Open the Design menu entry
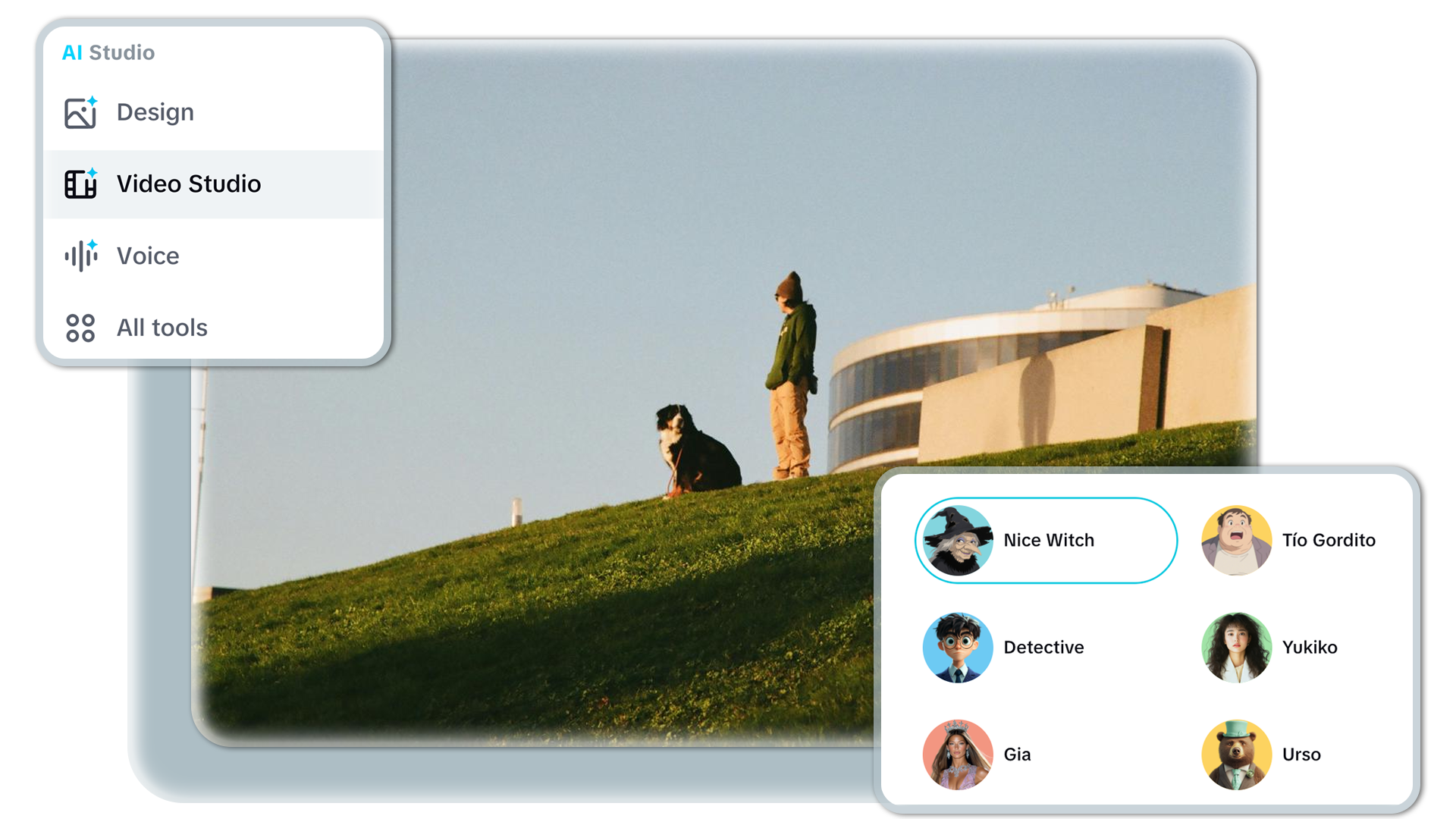1456x819 pixels. click(x=155, y=112)
